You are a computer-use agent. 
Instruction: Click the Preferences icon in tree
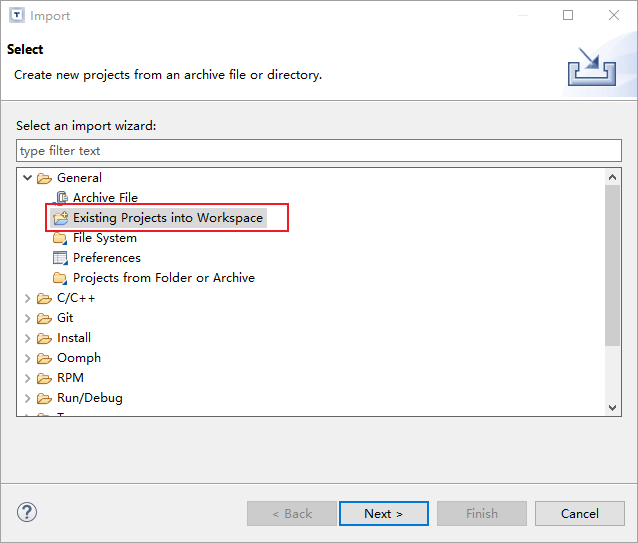click(x=60, y=258)
